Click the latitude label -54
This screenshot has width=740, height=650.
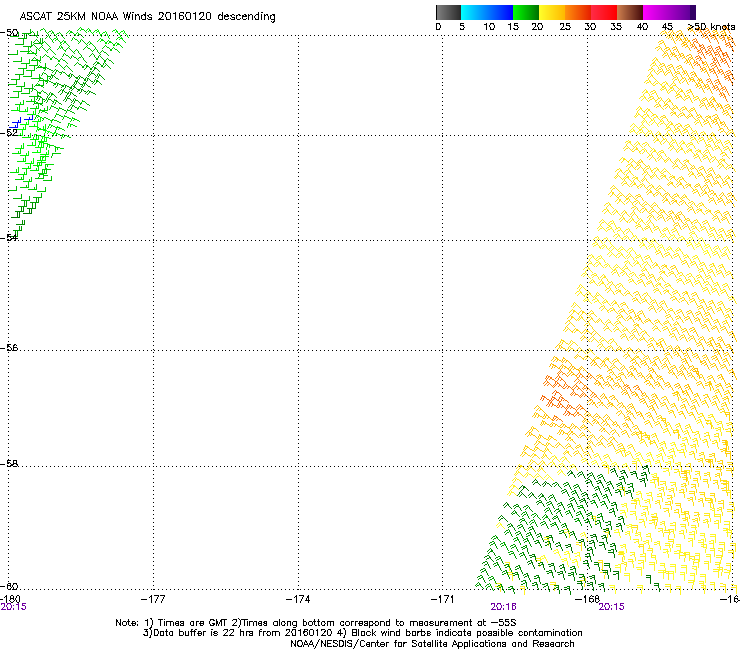pos(9,237)
